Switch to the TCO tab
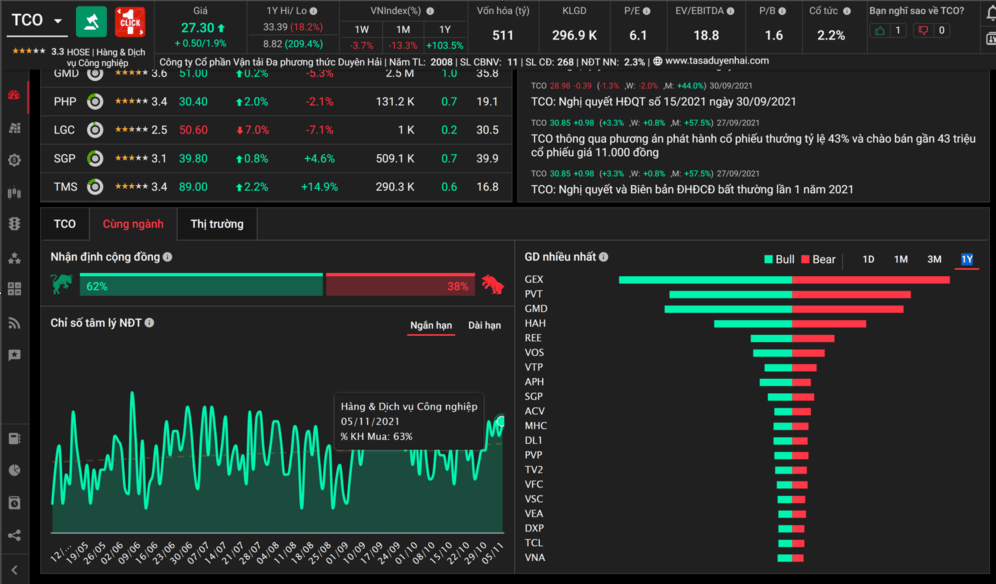 pyautogui.click(x=65, y=224)
